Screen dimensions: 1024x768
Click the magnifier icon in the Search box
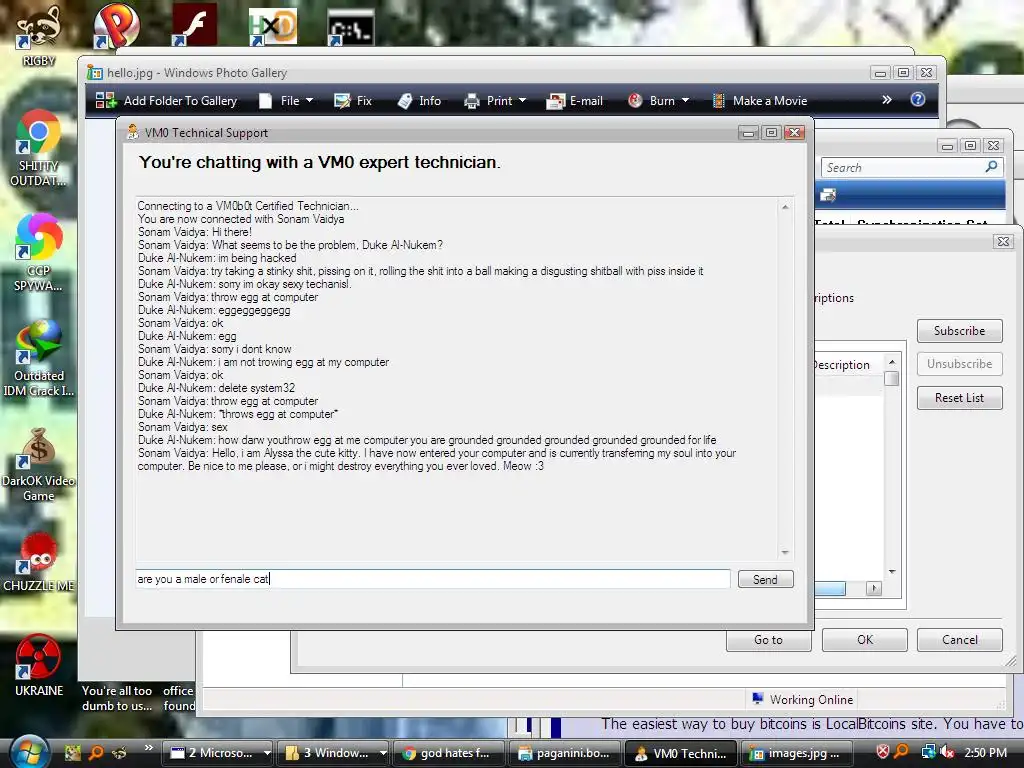(x=991, y=167)
